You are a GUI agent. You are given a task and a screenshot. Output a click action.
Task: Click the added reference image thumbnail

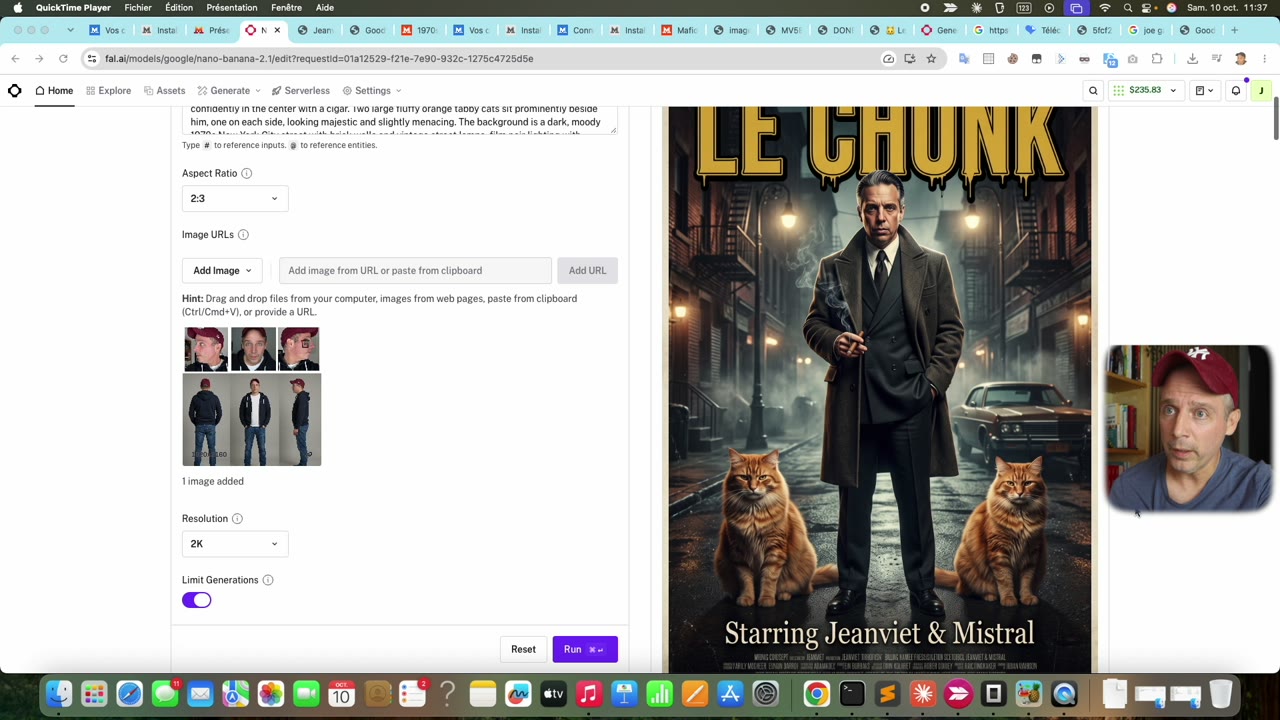pos(252,397)
